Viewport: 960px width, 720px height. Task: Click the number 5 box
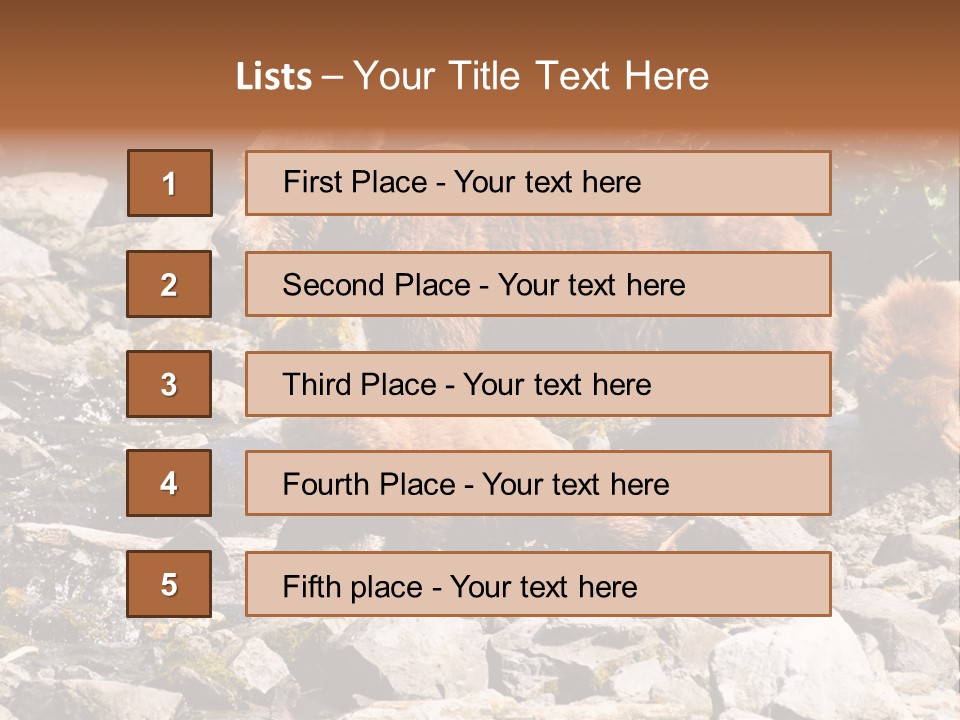click(x=169, y=584)
